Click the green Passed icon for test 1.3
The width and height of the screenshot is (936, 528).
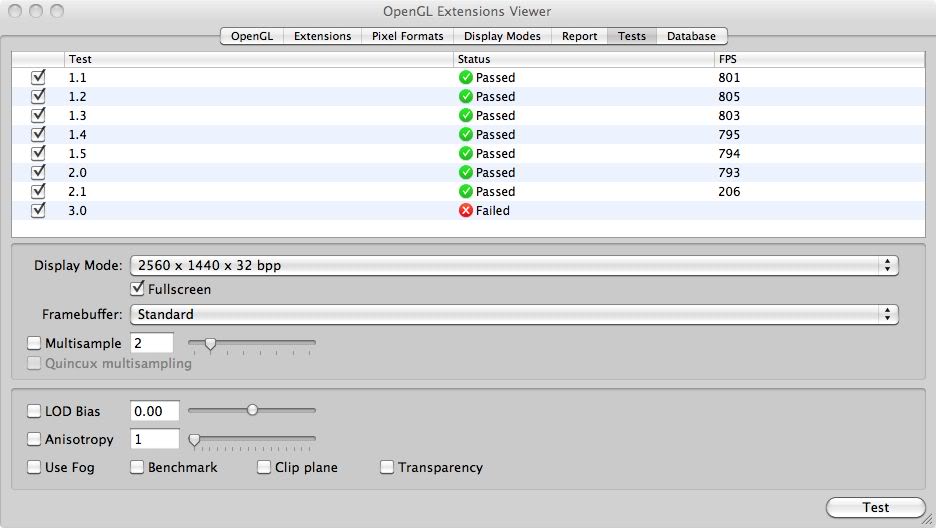466,116
